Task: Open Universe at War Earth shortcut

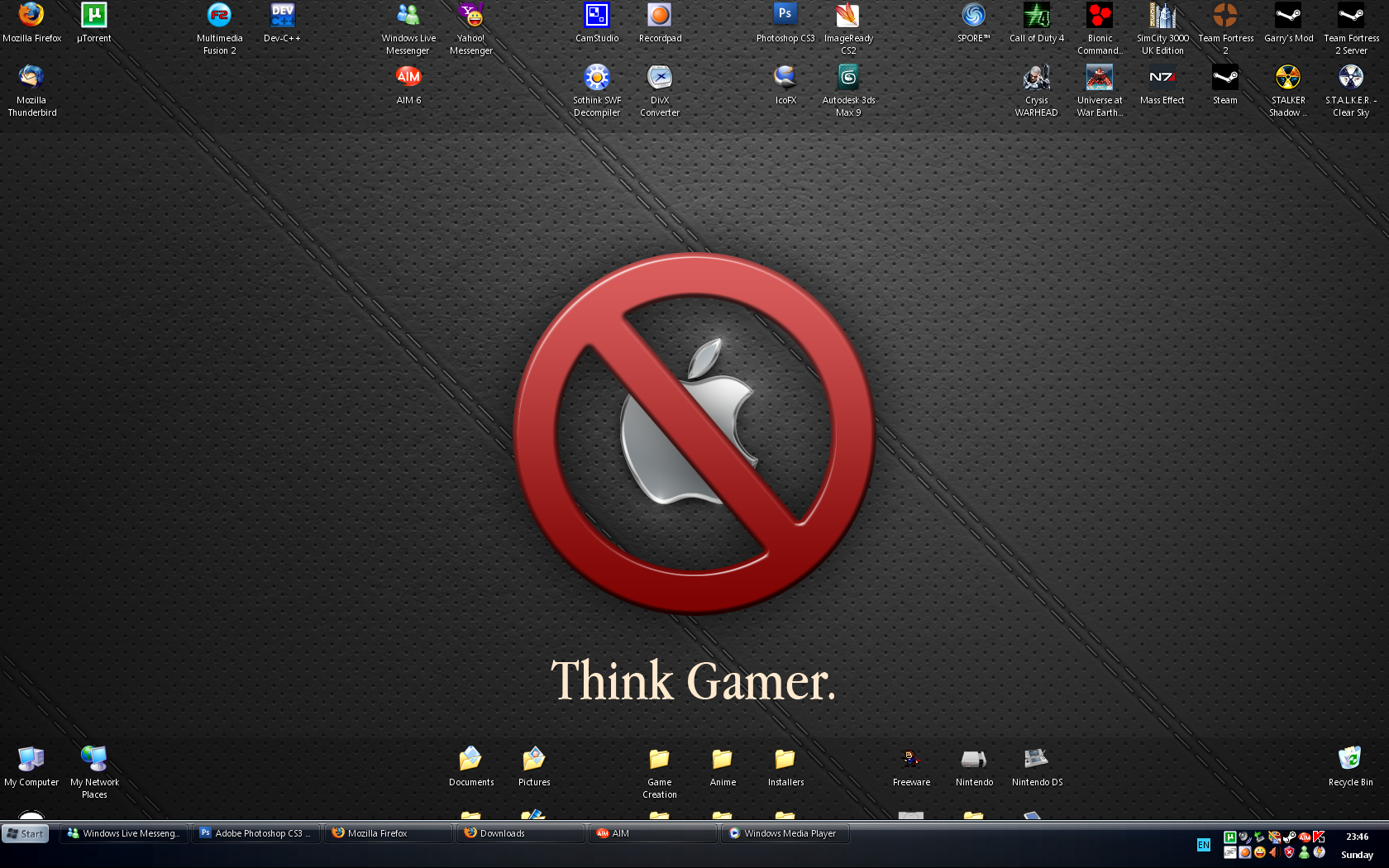Action: tap(1100, 90)
